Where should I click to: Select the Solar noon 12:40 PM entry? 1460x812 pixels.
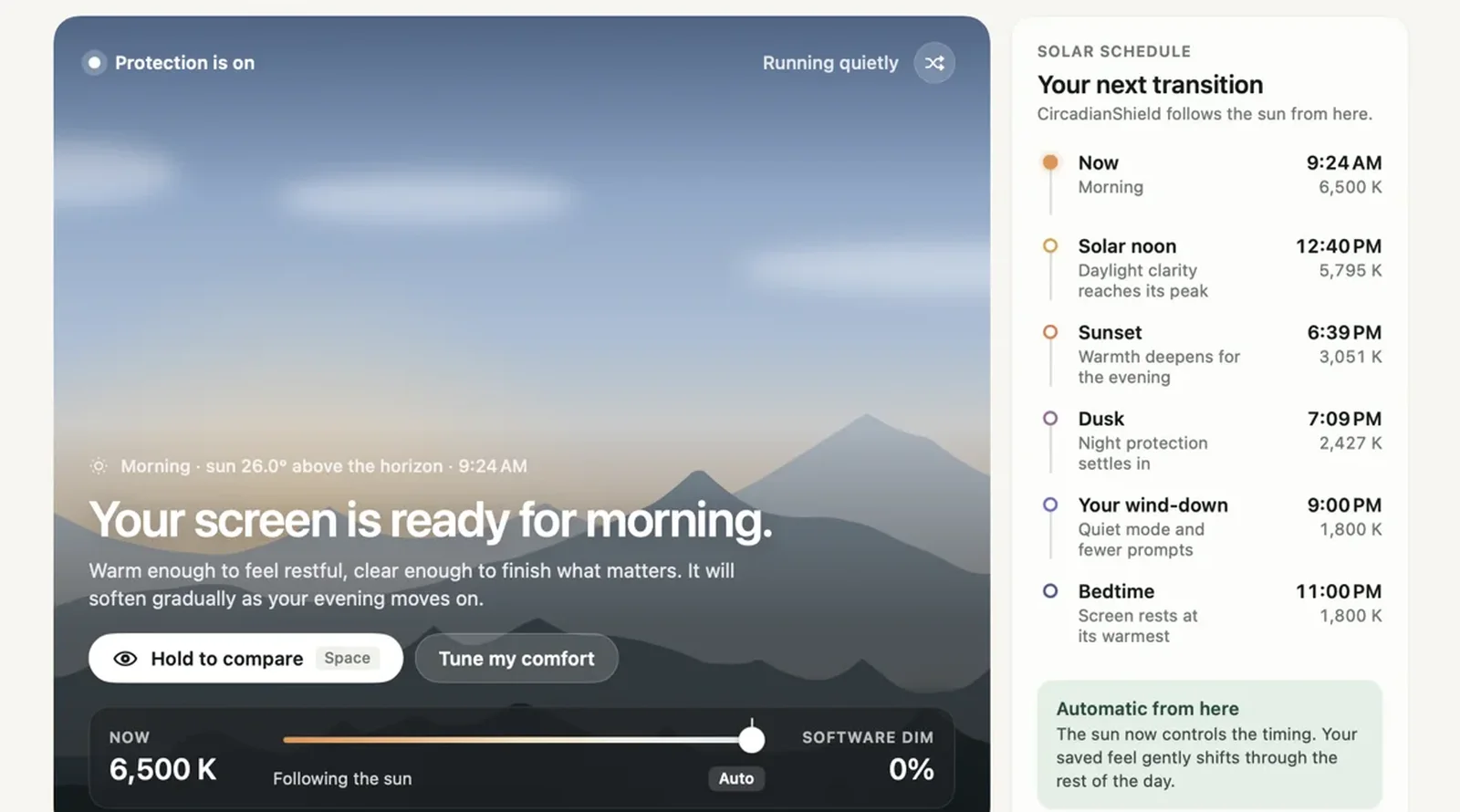[x=1212, y=268]
